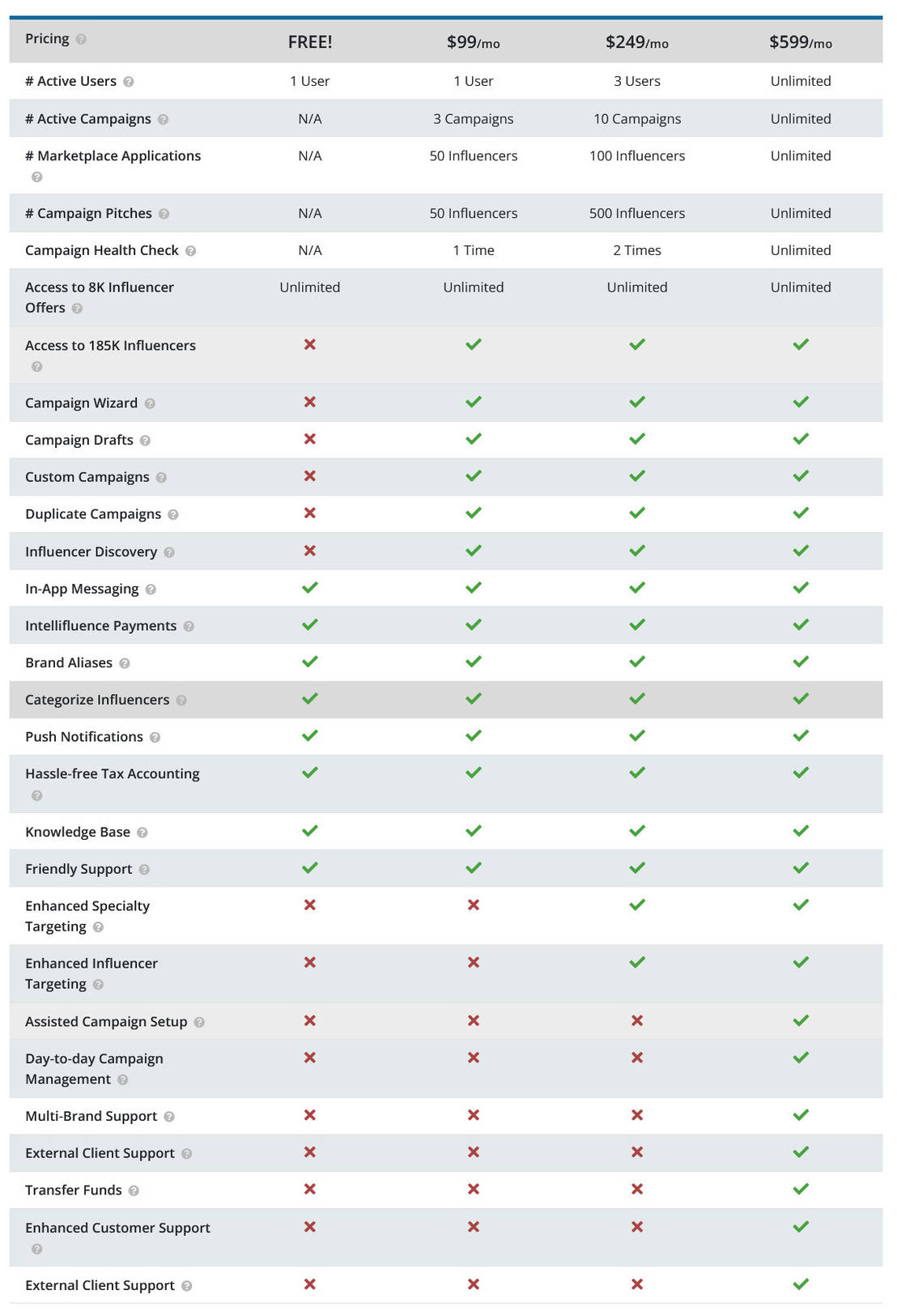Viewport: 897px width, 1316px height.
Task: Click help icon beside # Active Users
Action: tap(129, 82)
